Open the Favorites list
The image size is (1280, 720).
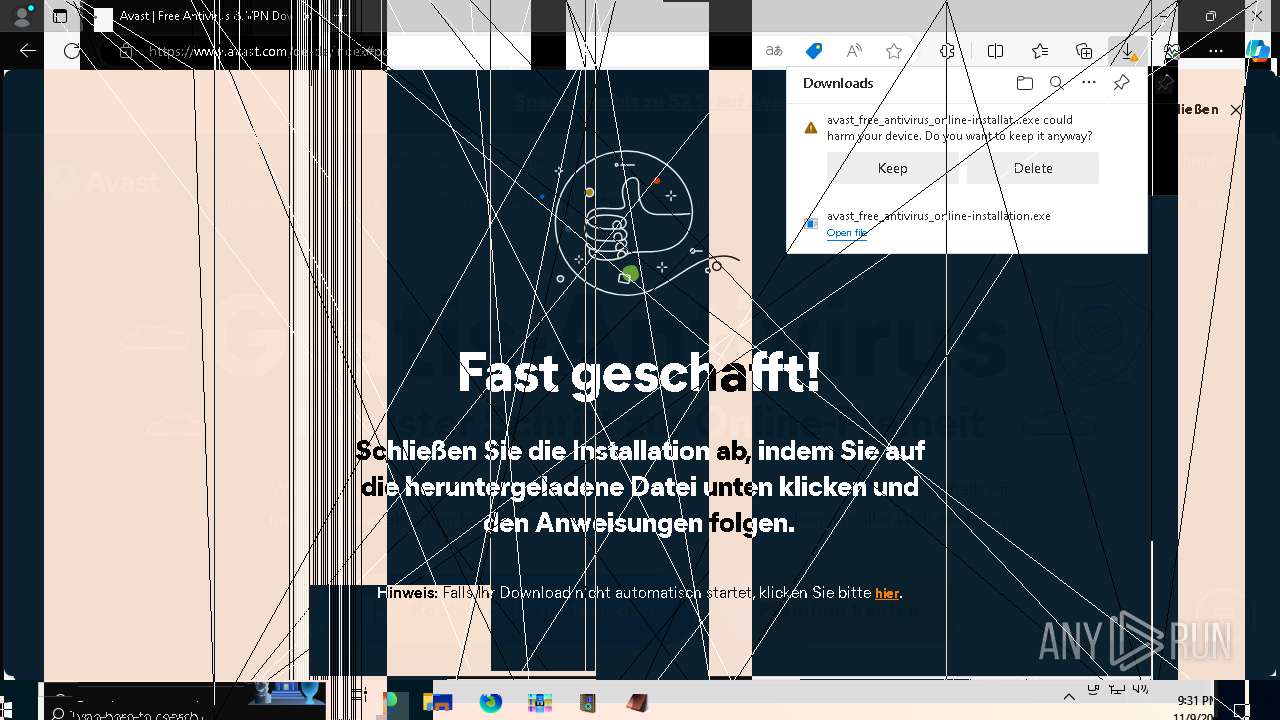[x=1040, y=51]
